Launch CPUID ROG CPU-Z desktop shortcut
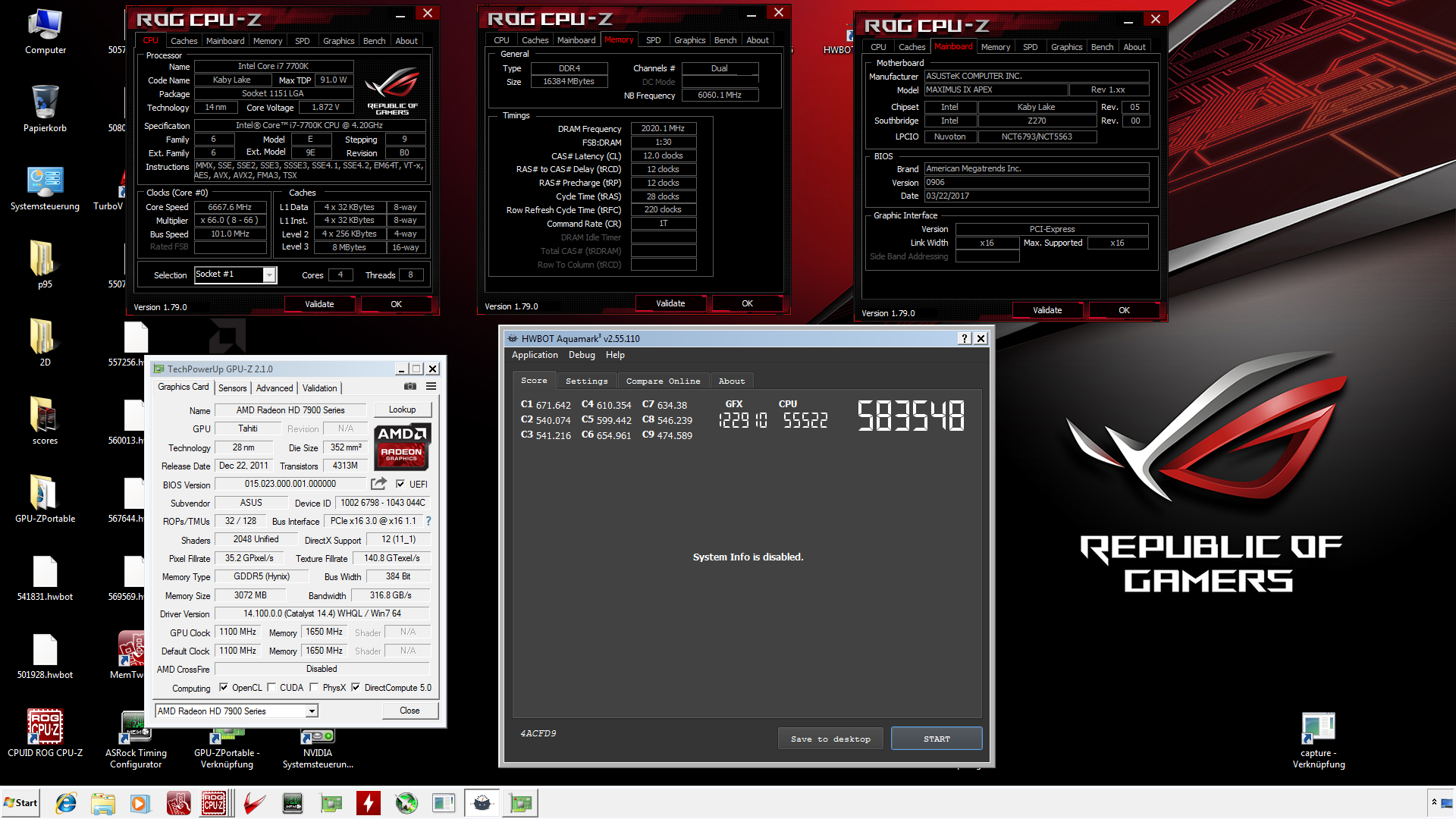 pyautogui.click(x=45, y=733)
